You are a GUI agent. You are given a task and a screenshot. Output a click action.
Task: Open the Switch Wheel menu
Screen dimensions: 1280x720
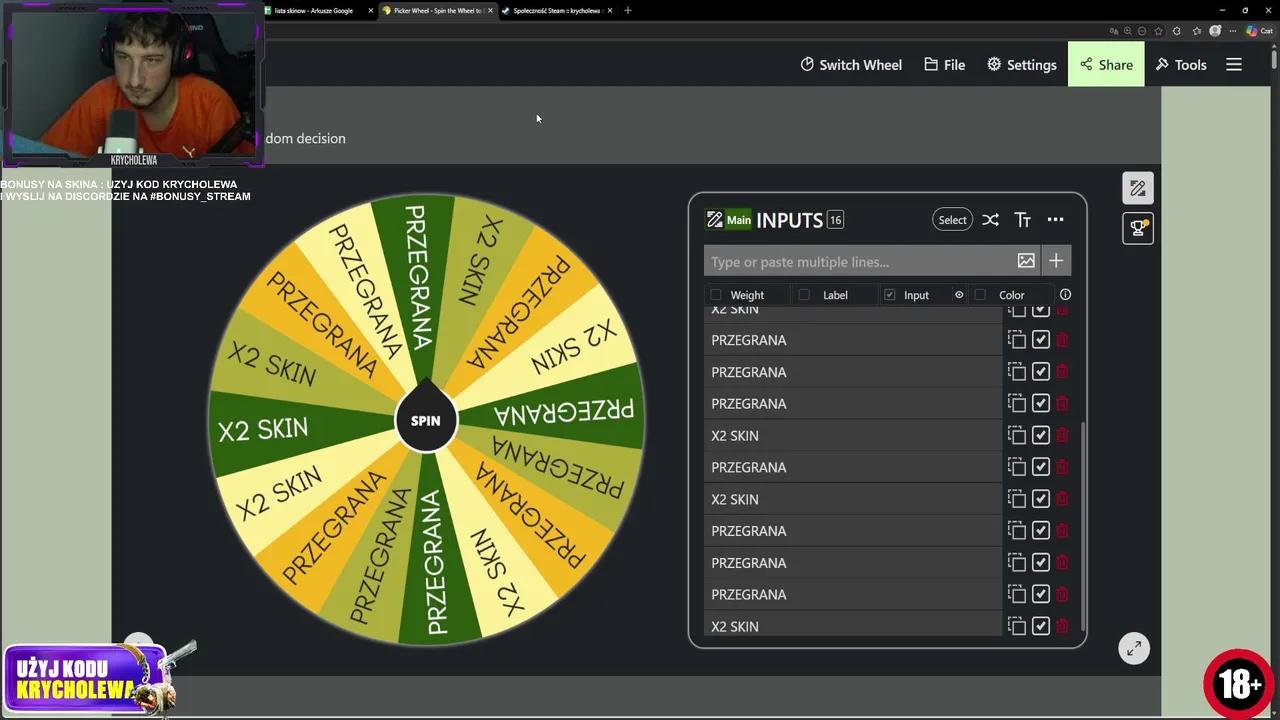[x=851, y=64]
